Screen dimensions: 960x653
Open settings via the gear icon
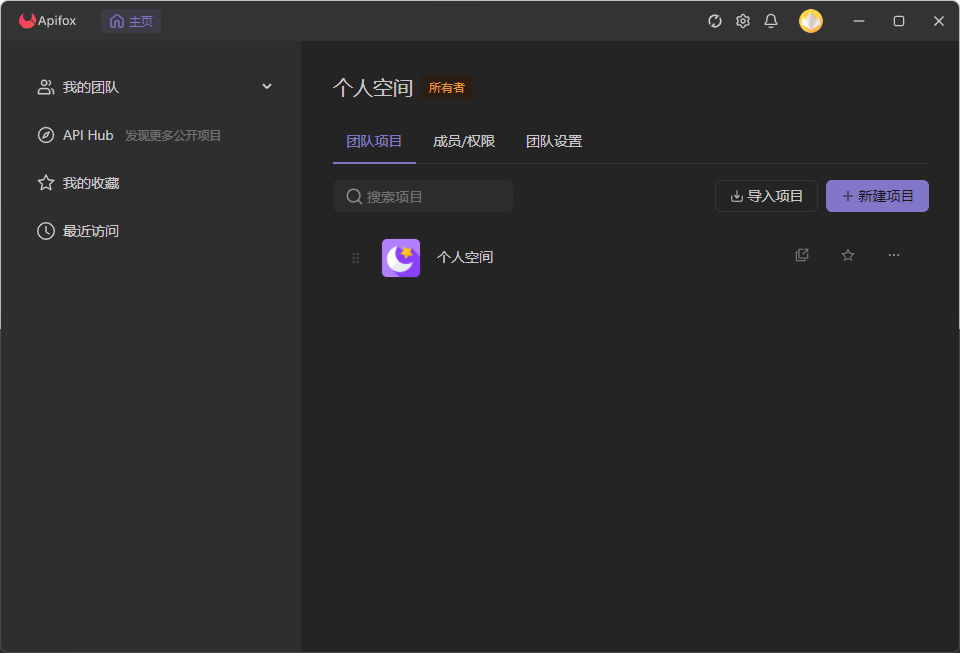pos(742,21)
